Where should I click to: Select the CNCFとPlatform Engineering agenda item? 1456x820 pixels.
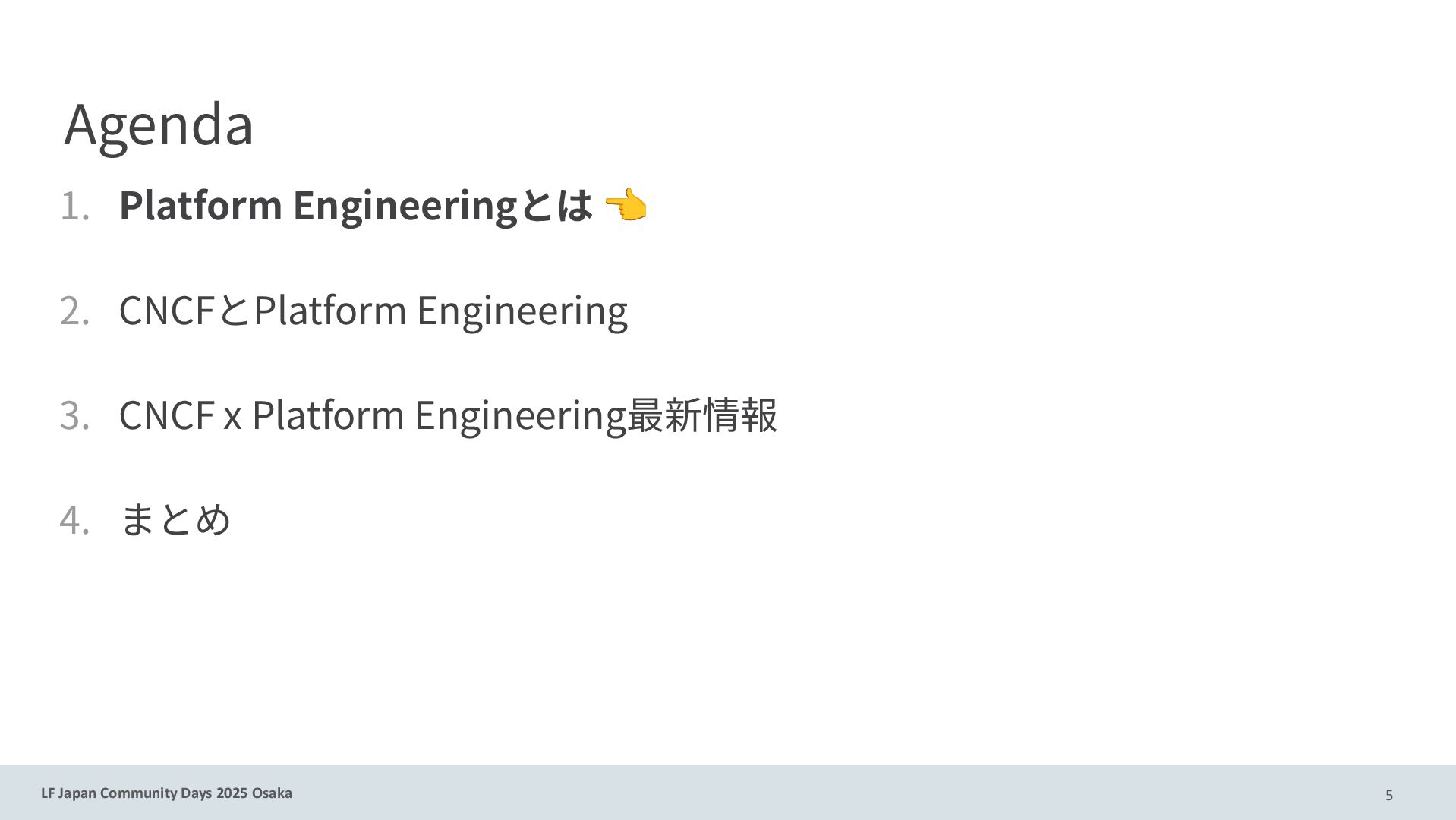tap(373, 311)
